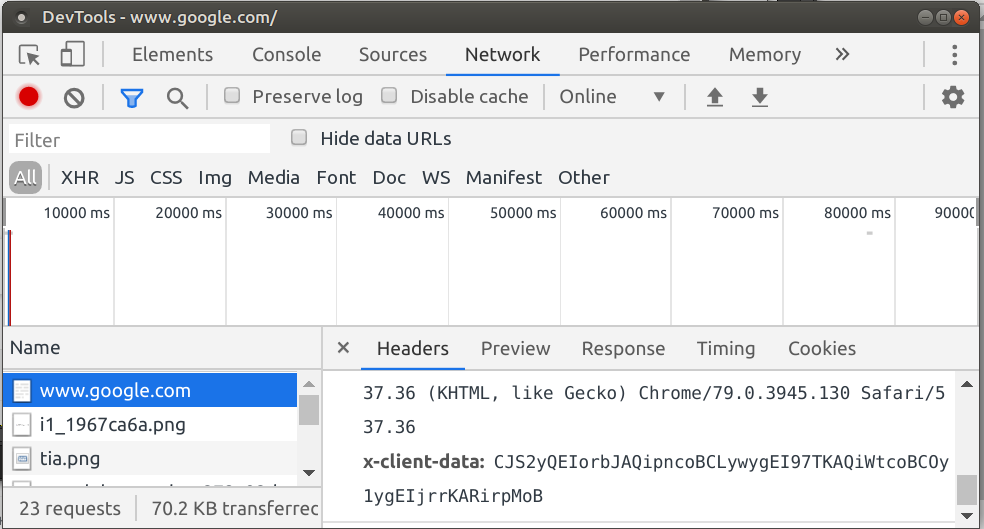Viewport: 984px width, 529px height.
Task: Select the tia.png request
Action: click(x=70, y=459)
